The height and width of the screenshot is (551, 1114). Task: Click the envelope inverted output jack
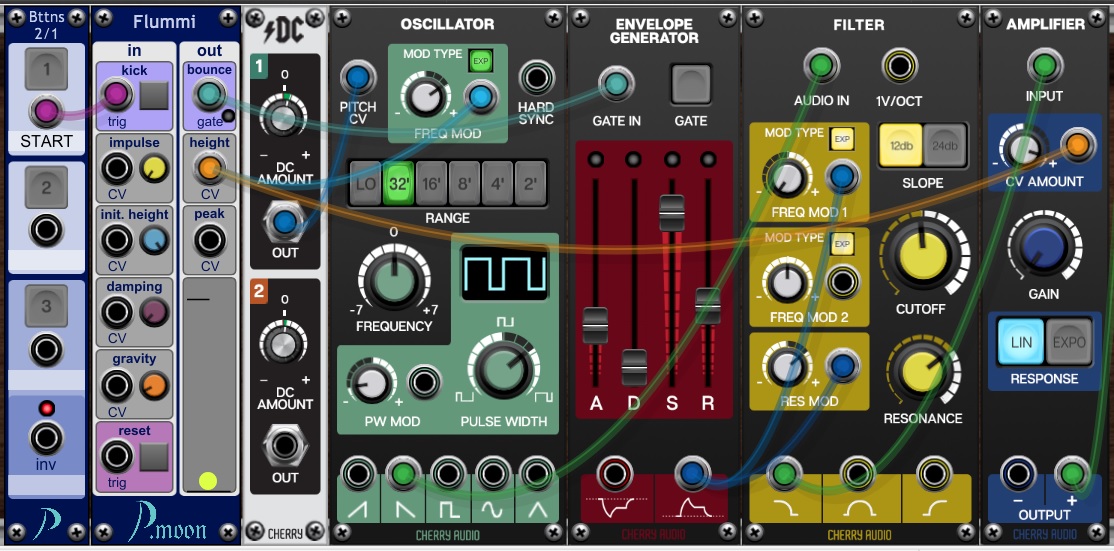614,473
